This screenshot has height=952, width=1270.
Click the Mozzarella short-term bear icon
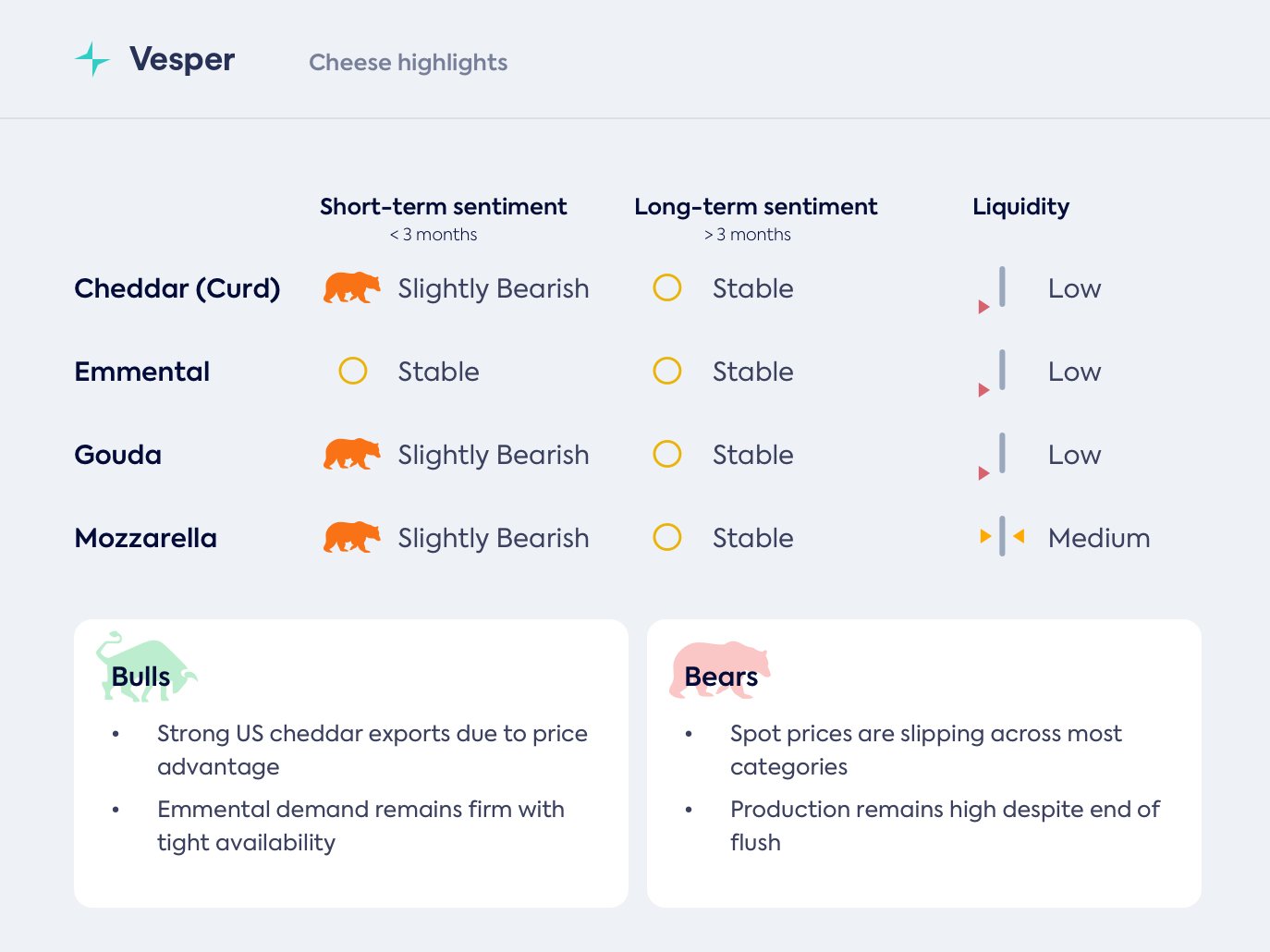pos(351,538)
